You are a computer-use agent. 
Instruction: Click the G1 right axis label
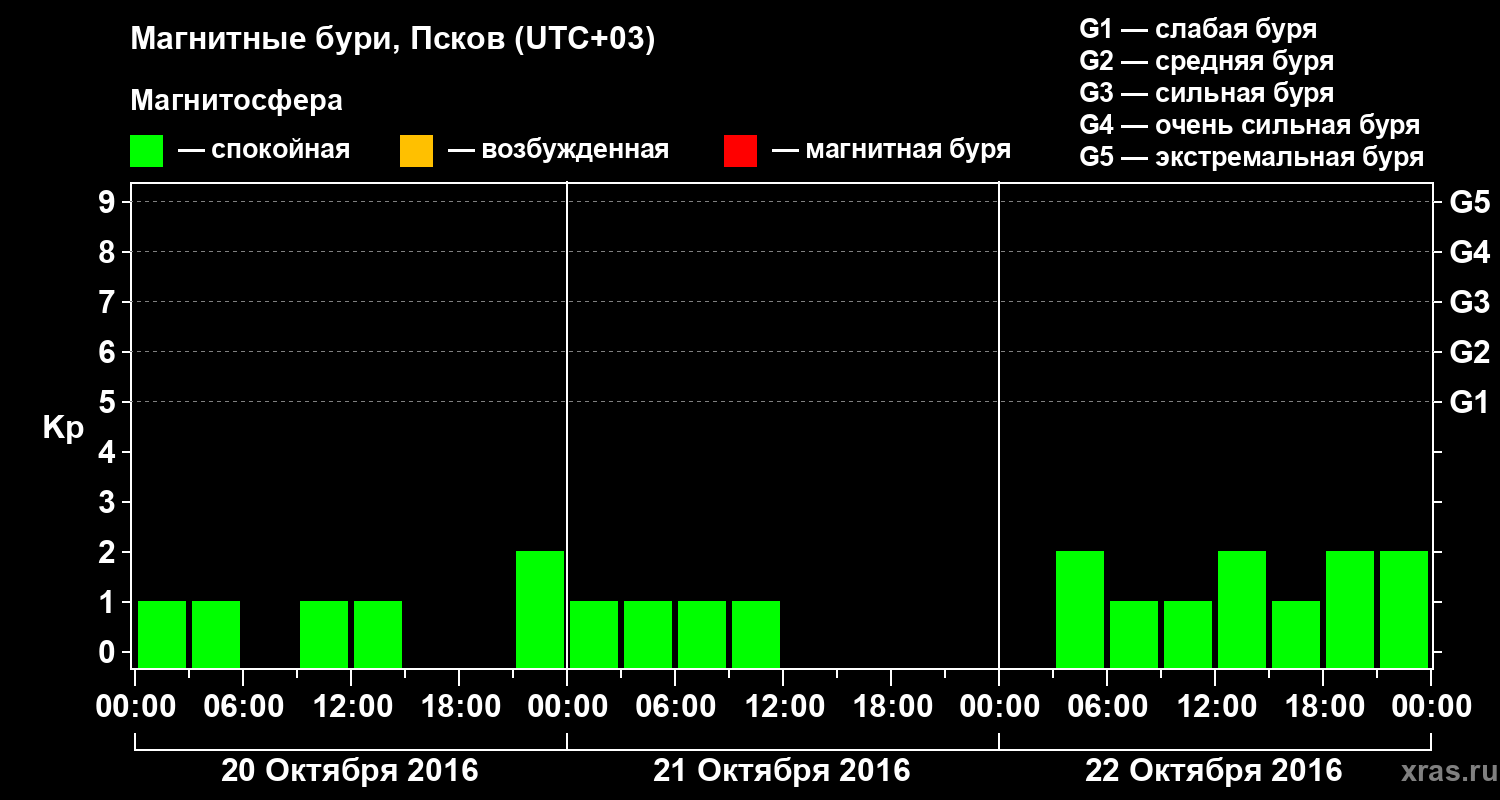coord(1470,402)
